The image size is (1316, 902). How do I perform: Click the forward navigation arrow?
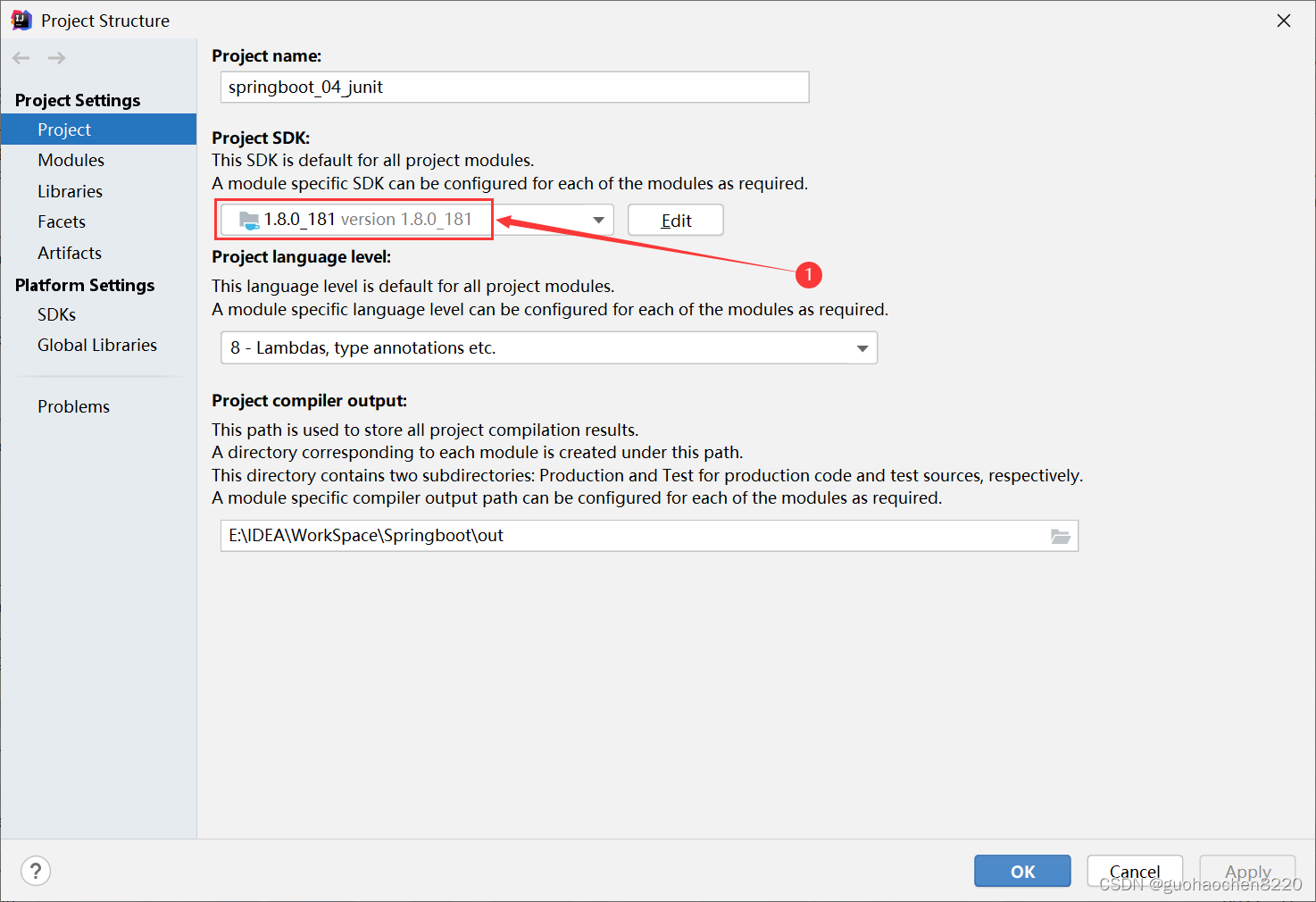(x=56, y=58)
